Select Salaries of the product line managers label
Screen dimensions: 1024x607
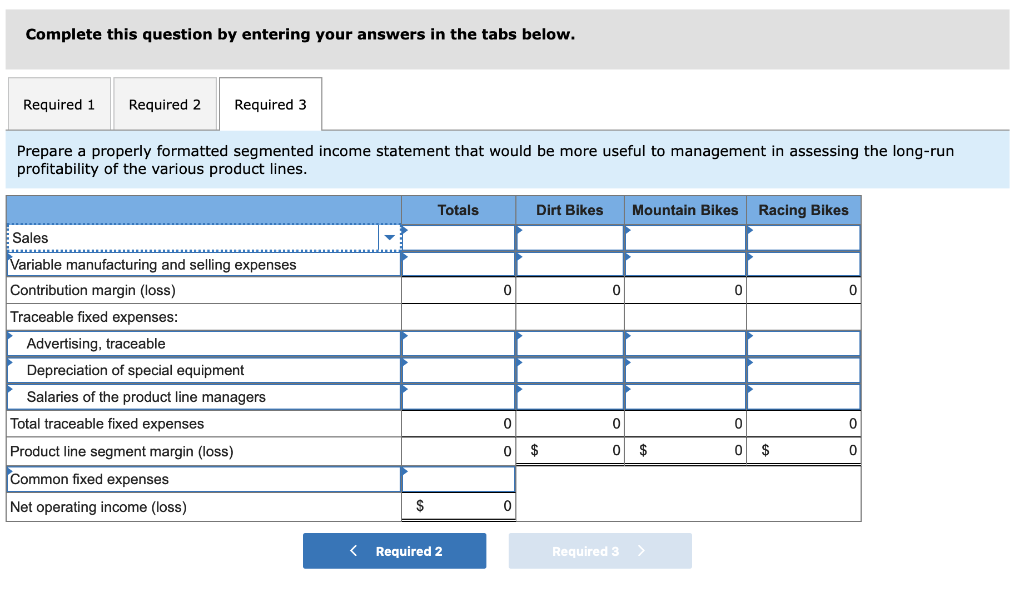tap(204, 397)
